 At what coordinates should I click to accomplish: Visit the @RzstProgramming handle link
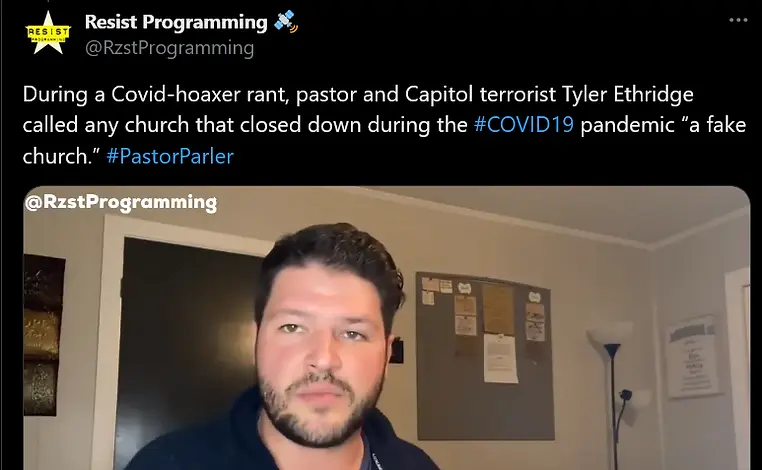tap(169, 48)
